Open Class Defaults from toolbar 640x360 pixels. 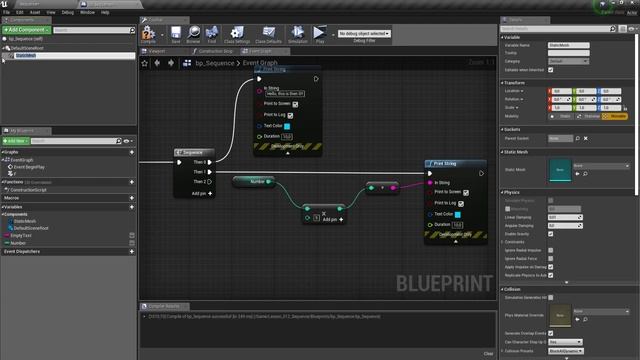click(269, 34)
